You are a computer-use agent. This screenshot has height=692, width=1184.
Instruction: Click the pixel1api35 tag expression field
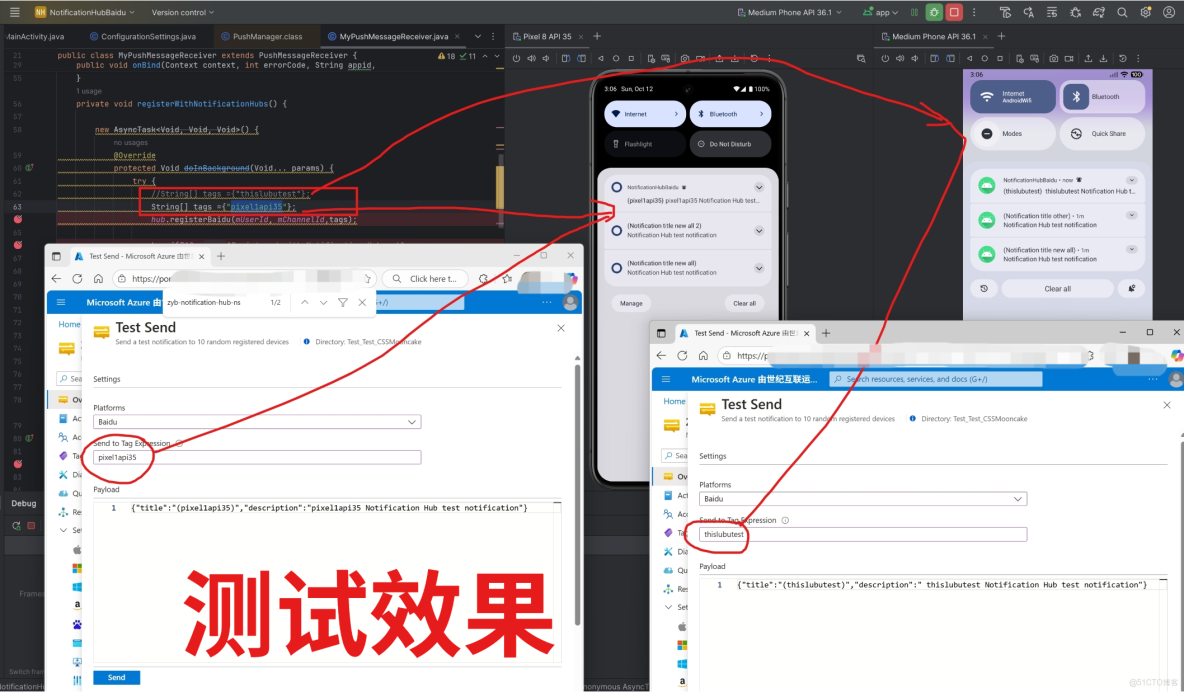[254, 457]
